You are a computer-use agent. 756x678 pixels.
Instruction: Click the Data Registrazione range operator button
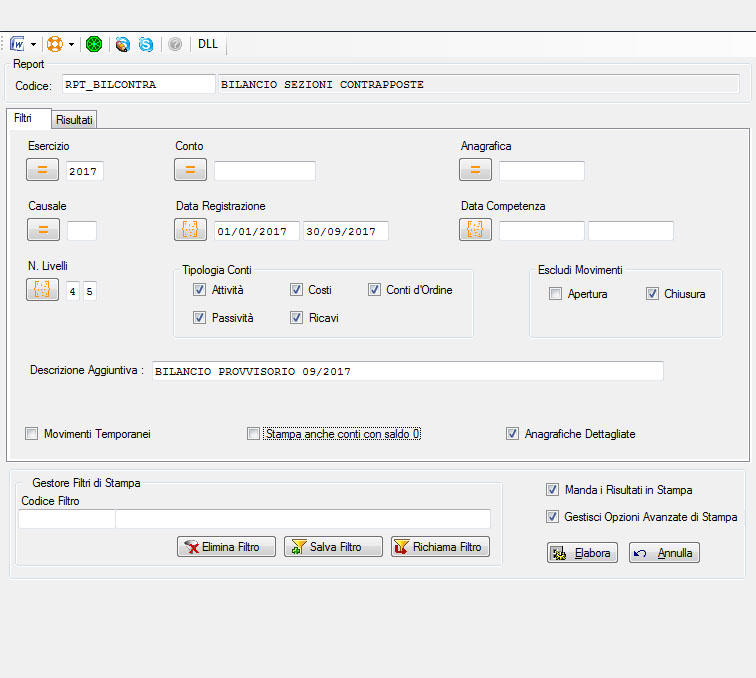pos(190,230)
